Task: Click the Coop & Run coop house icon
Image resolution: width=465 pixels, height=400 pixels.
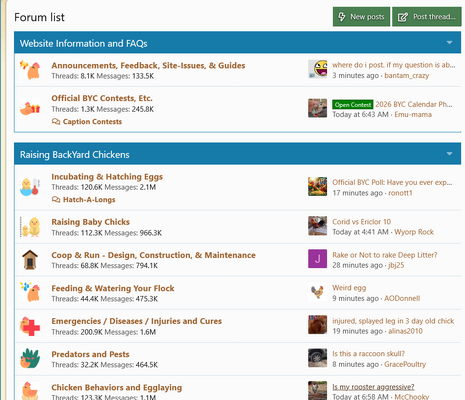Action: click(30, 260)
